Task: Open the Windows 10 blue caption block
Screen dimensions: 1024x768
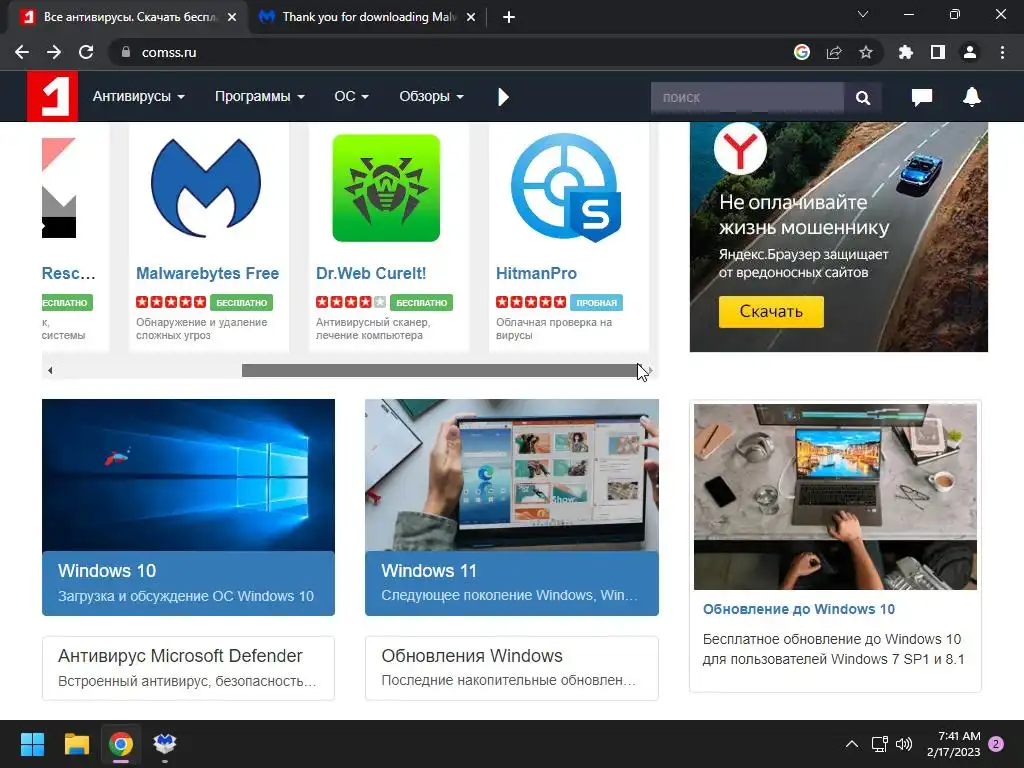Action: (188, 583)
